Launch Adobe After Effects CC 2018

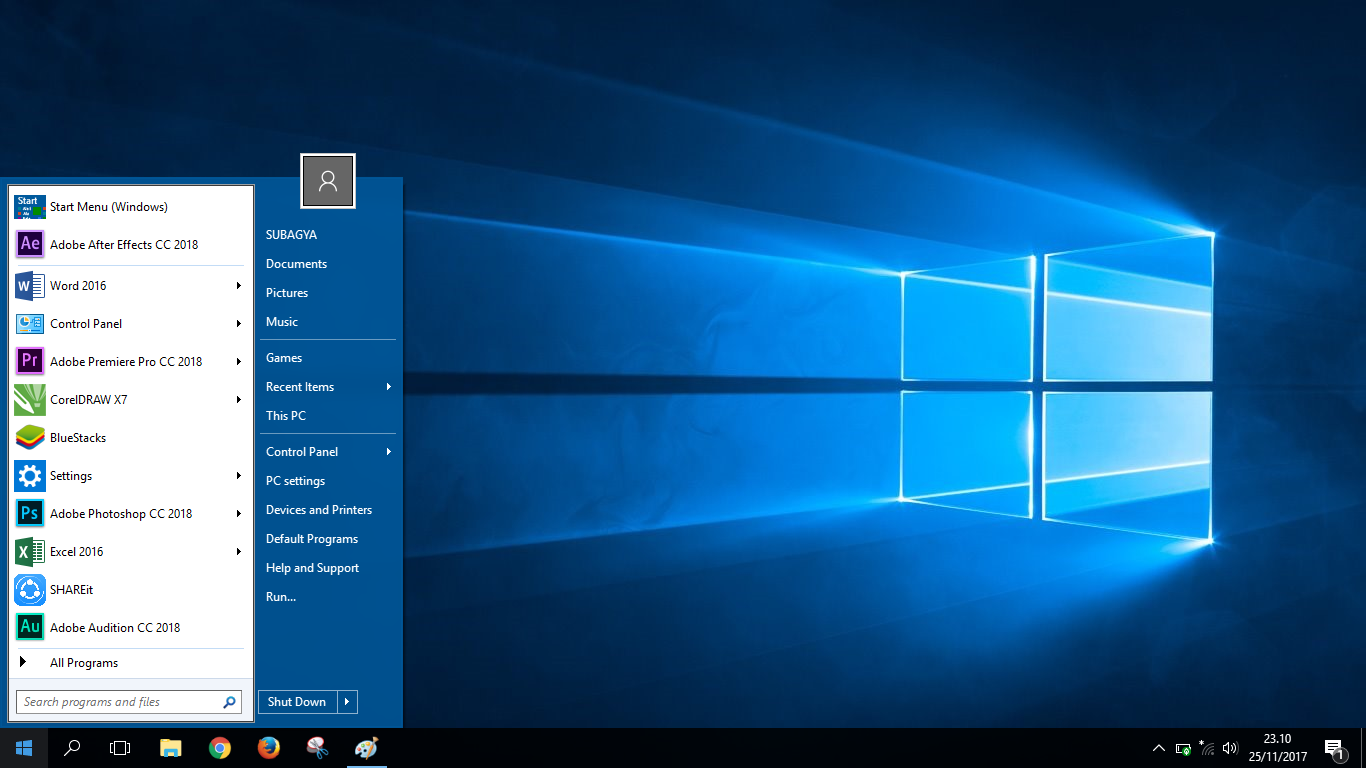click(x=130, y=245)
